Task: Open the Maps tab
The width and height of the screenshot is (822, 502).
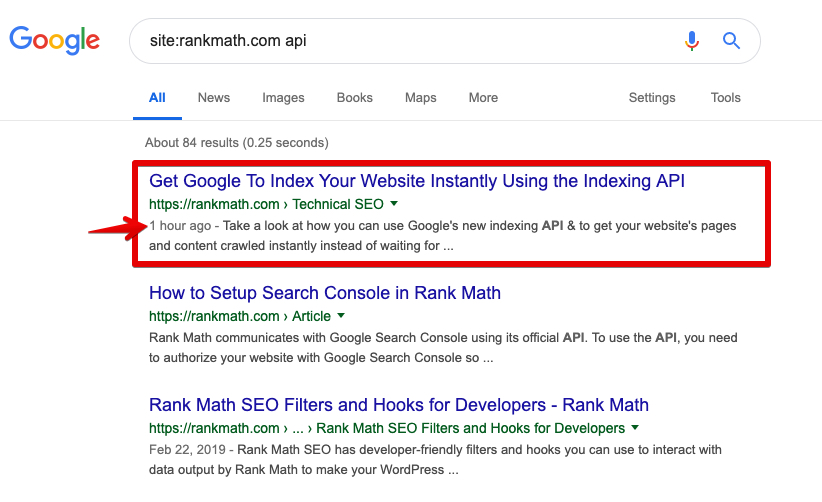Action: click(420, 97)
